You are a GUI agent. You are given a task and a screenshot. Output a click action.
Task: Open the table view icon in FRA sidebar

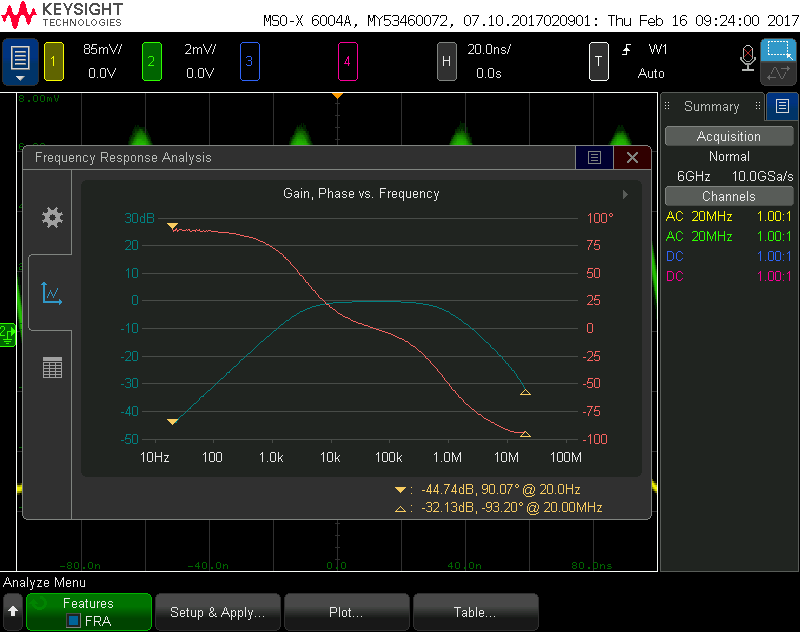pos(51,367)
